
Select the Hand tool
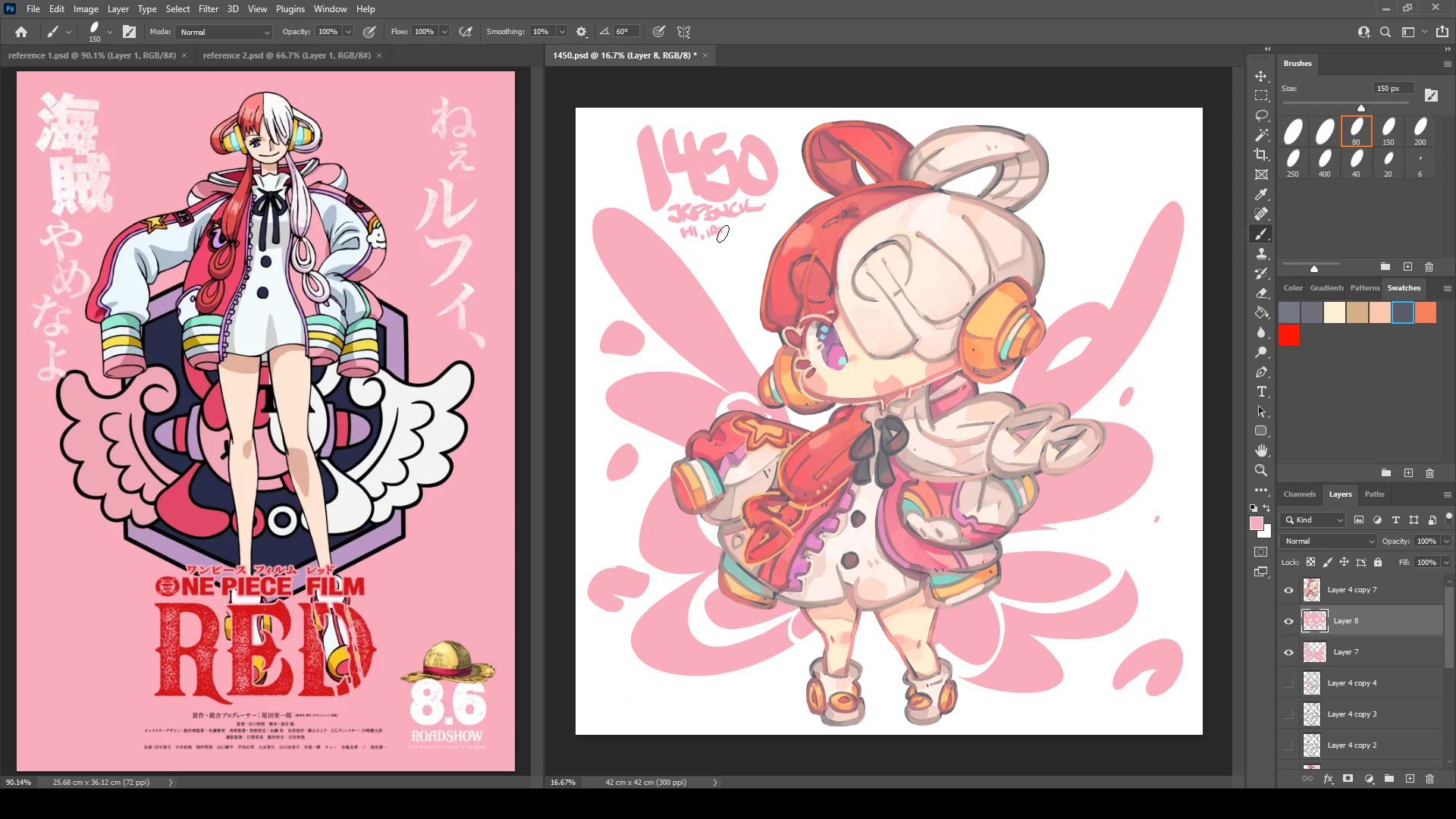point(1261,451)
